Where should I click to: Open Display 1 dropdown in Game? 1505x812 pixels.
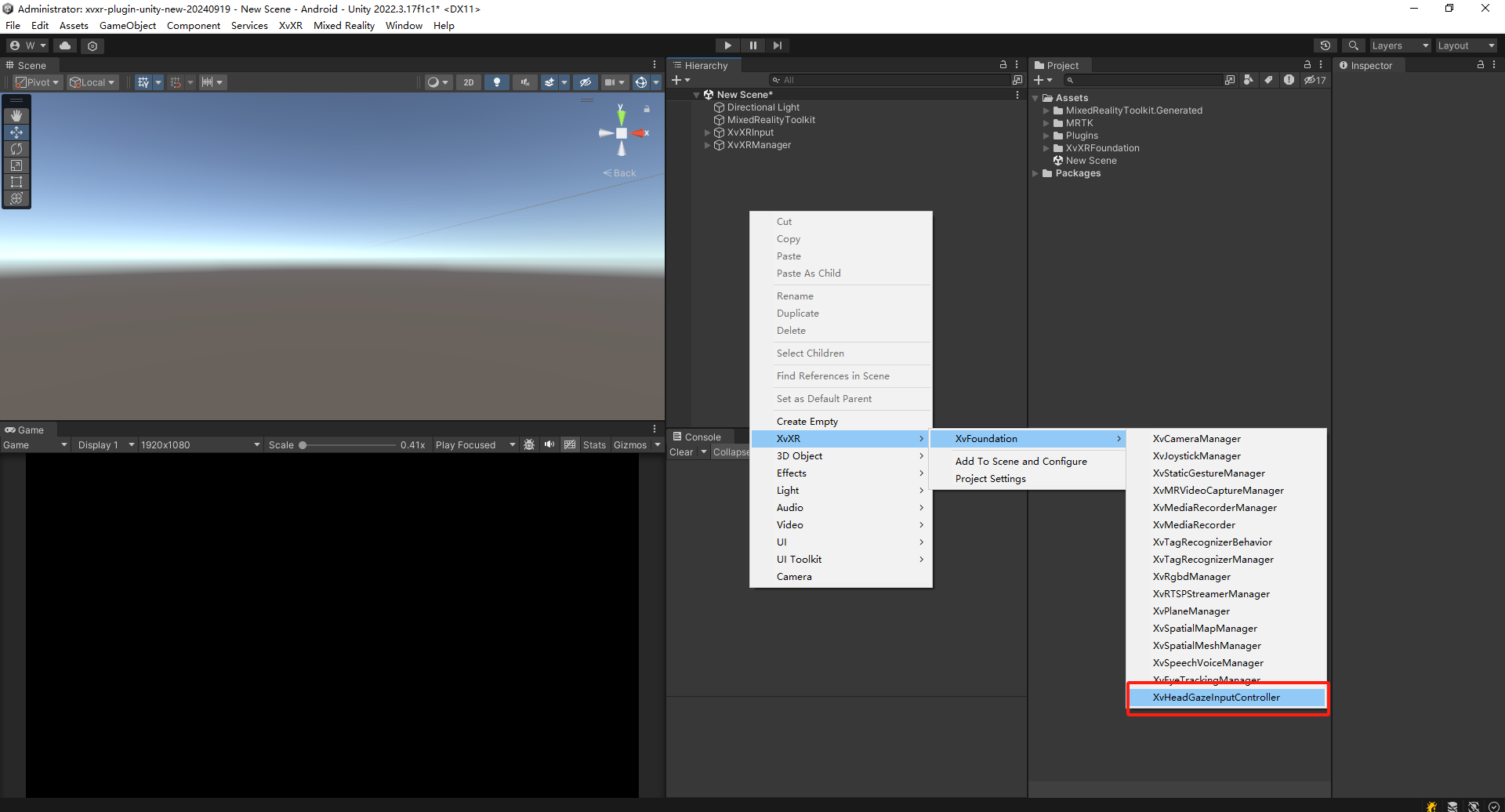coord(106,444)
